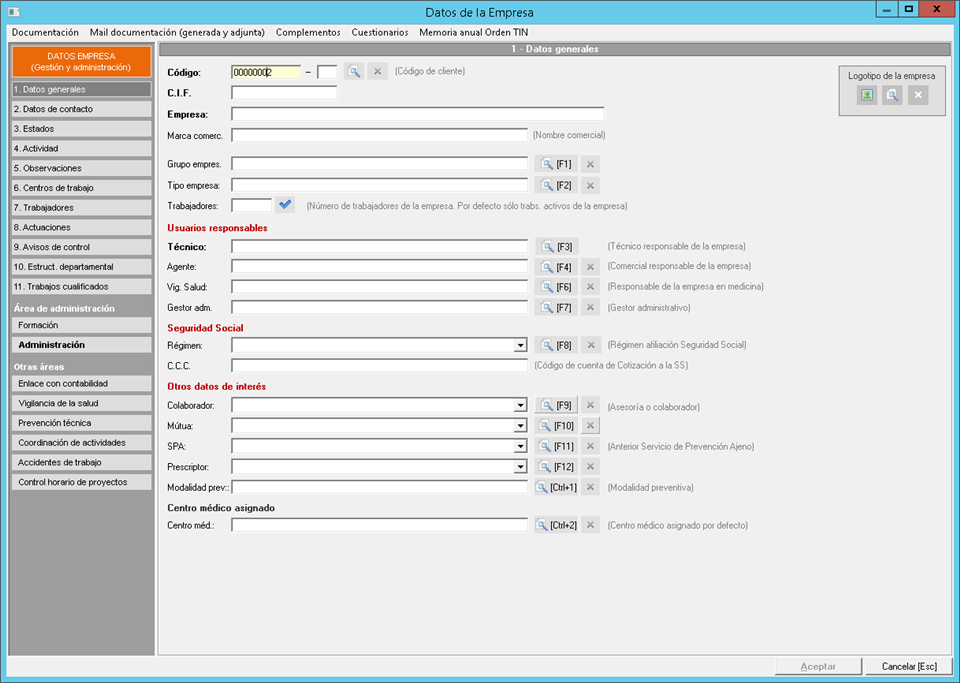Open Técnico lookup with F3 button
This screenshot has height=683, width=960.
click(557, 246)
